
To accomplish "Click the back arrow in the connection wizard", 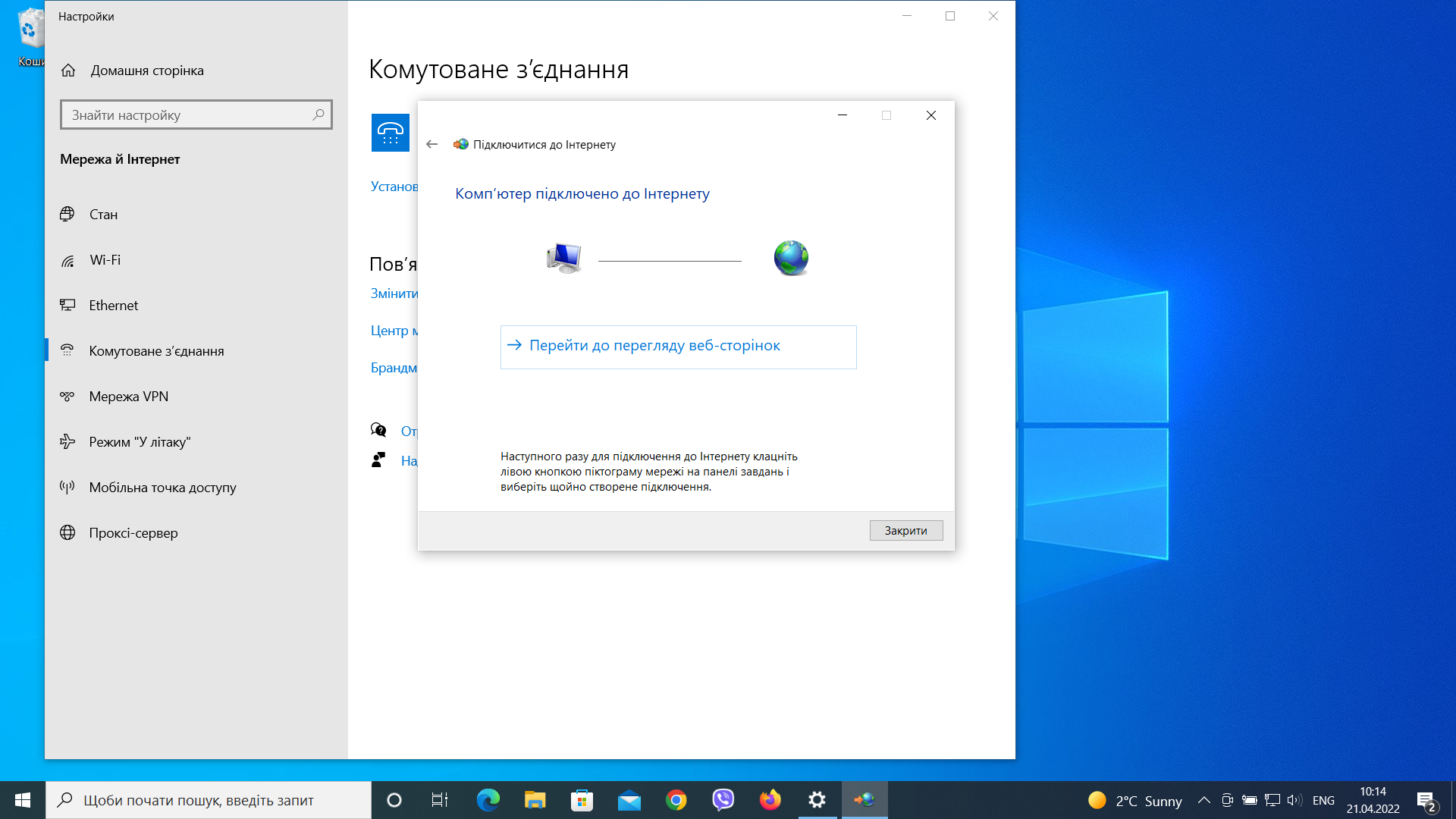I will coord(432,144).
